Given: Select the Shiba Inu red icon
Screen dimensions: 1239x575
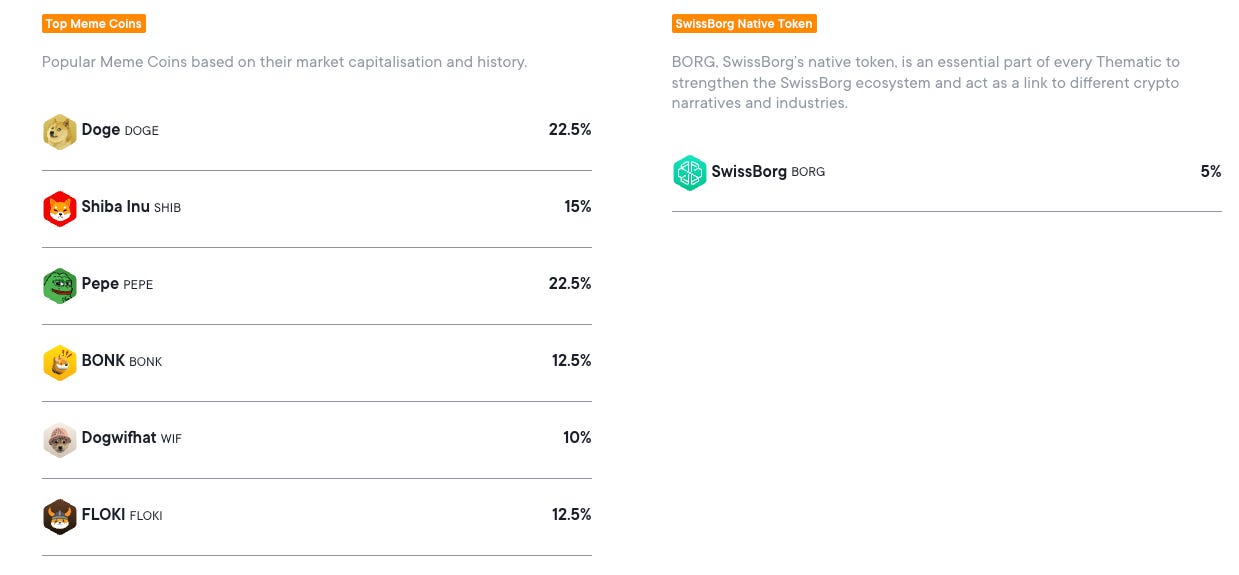Looking at the screenshot, I should click(60, 208).
